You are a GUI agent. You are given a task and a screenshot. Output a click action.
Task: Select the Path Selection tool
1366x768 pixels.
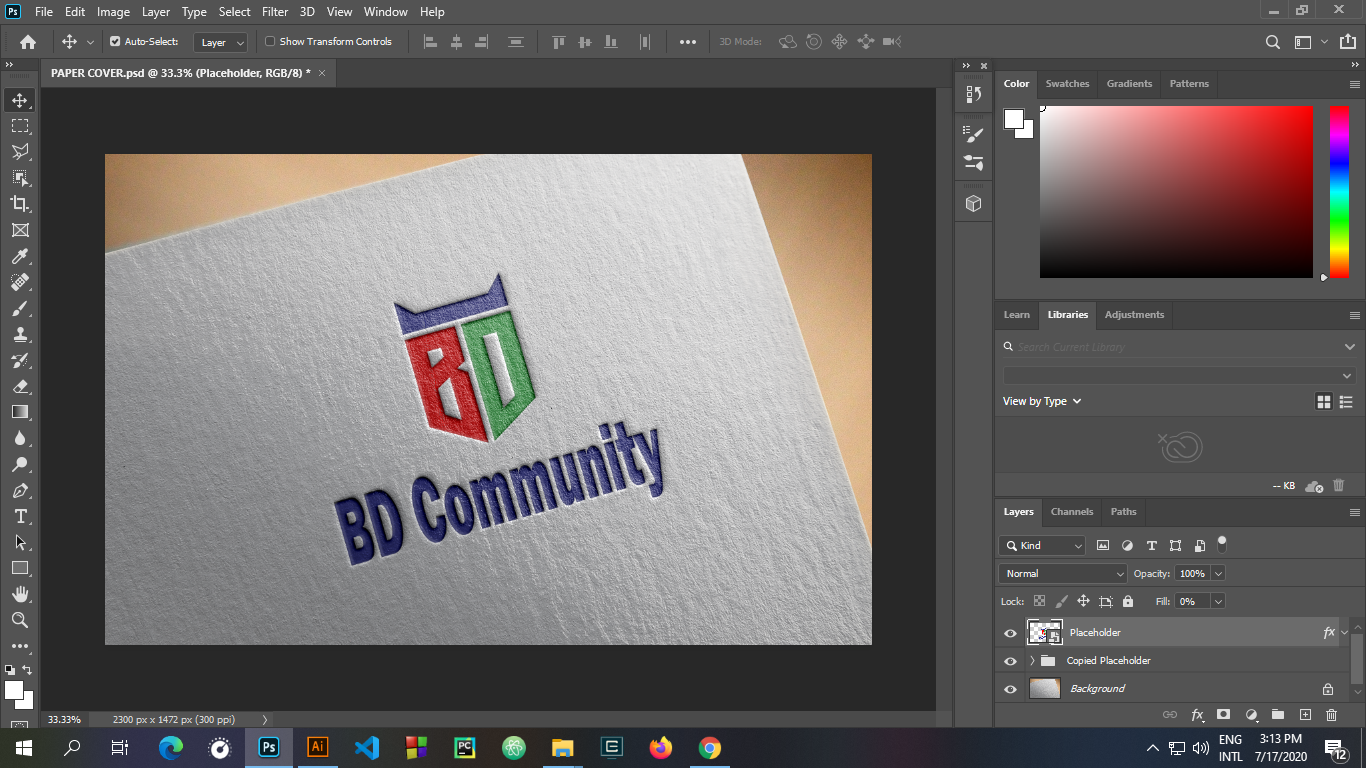20,542
